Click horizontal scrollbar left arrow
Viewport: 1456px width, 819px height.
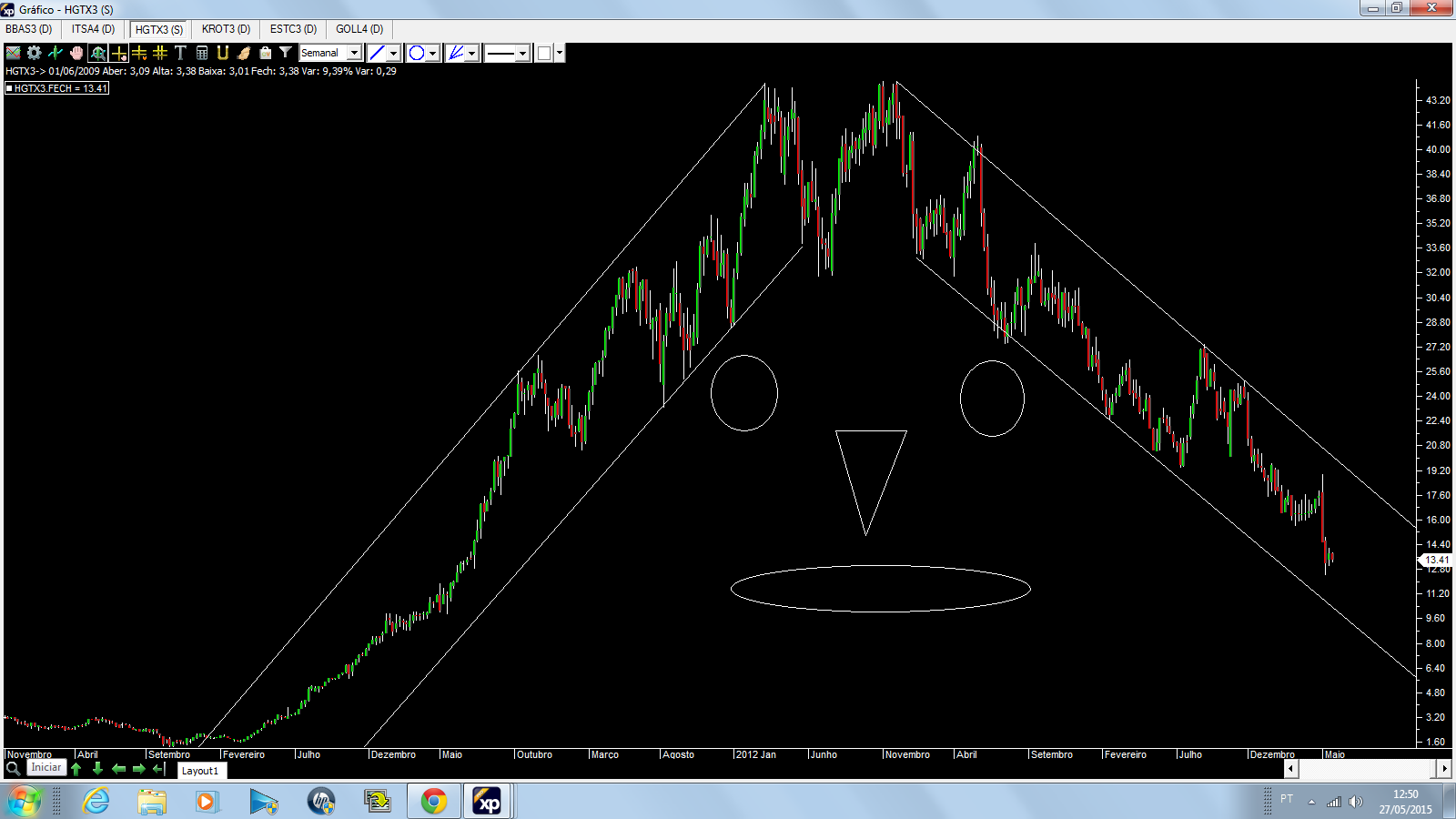coord(1290,769)
